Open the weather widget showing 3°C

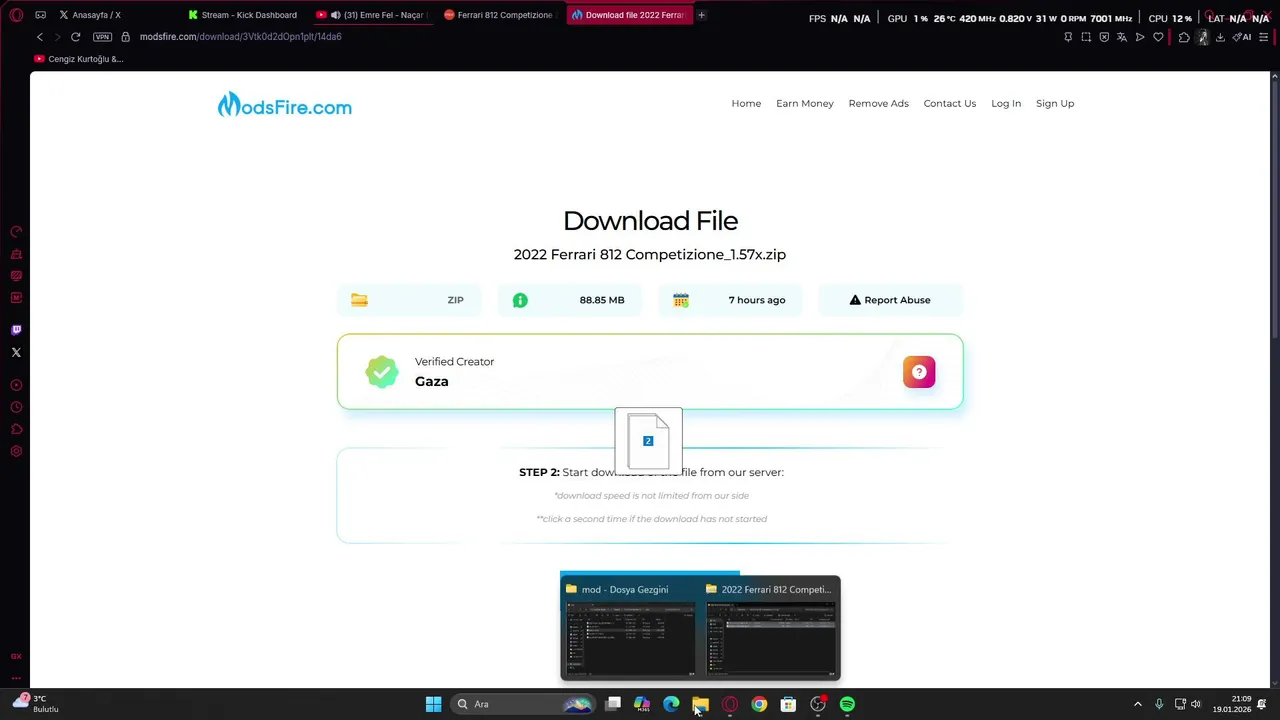(x=36, y=703)
